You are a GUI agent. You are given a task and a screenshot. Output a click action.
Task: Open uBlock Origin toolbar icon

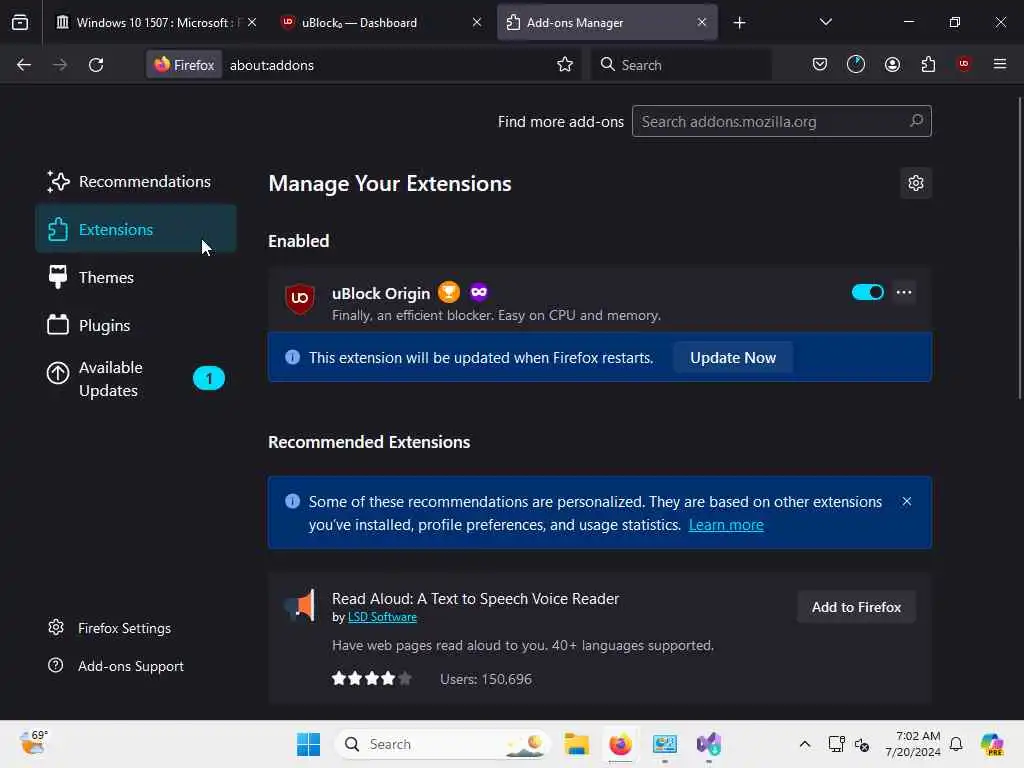coord(964,64)
